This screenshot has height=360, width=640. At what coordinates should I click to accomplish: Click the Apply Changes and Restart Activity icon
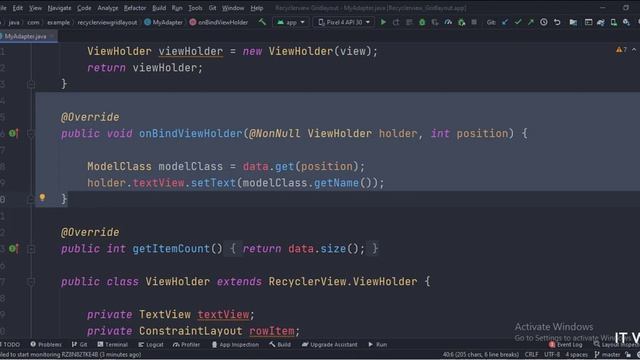point(396,22)
